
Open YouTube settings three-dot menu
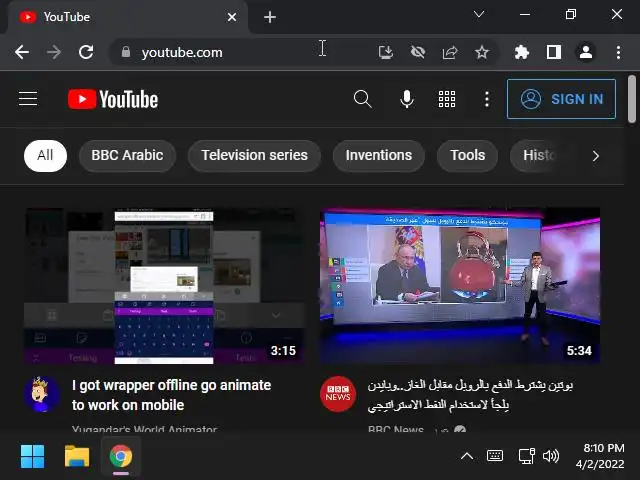487,99
